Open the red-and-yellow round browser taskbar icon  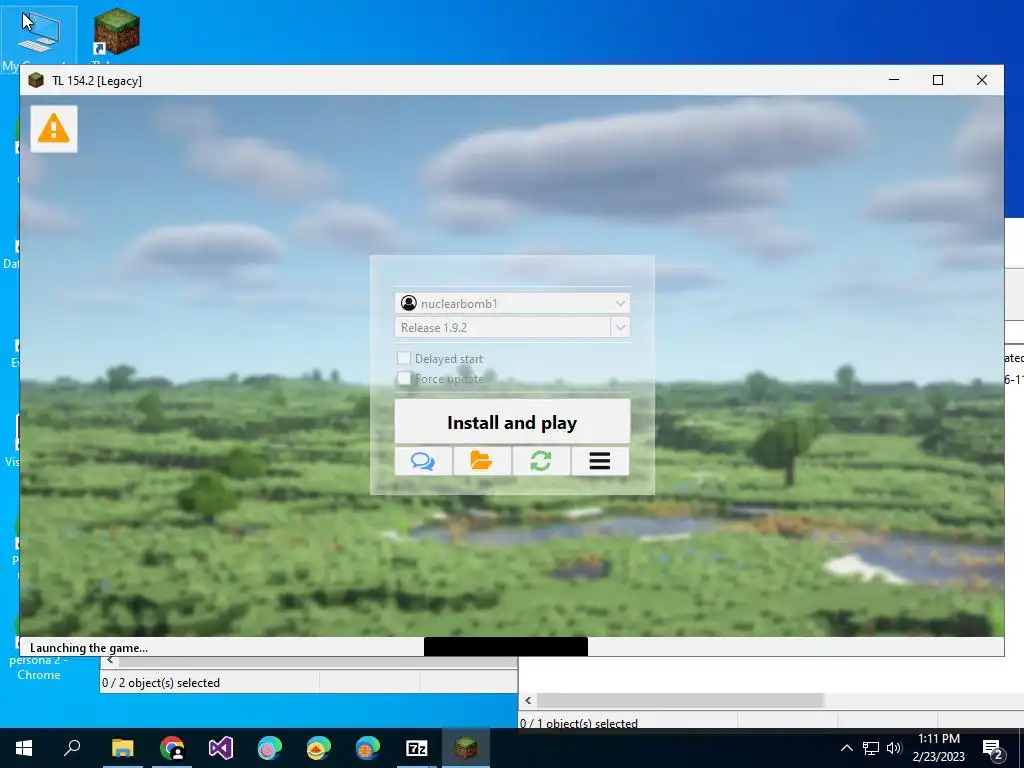click(x=319, y=748)
